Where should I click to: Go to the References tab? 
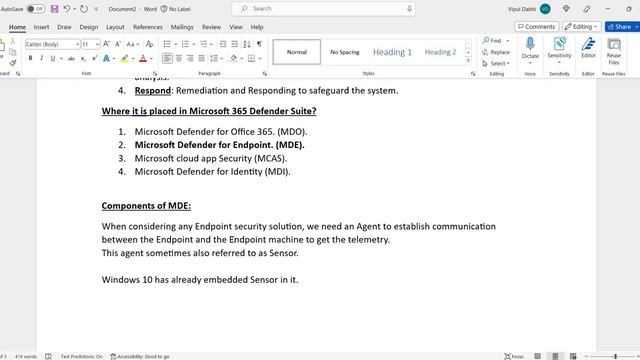coord(148,27)
